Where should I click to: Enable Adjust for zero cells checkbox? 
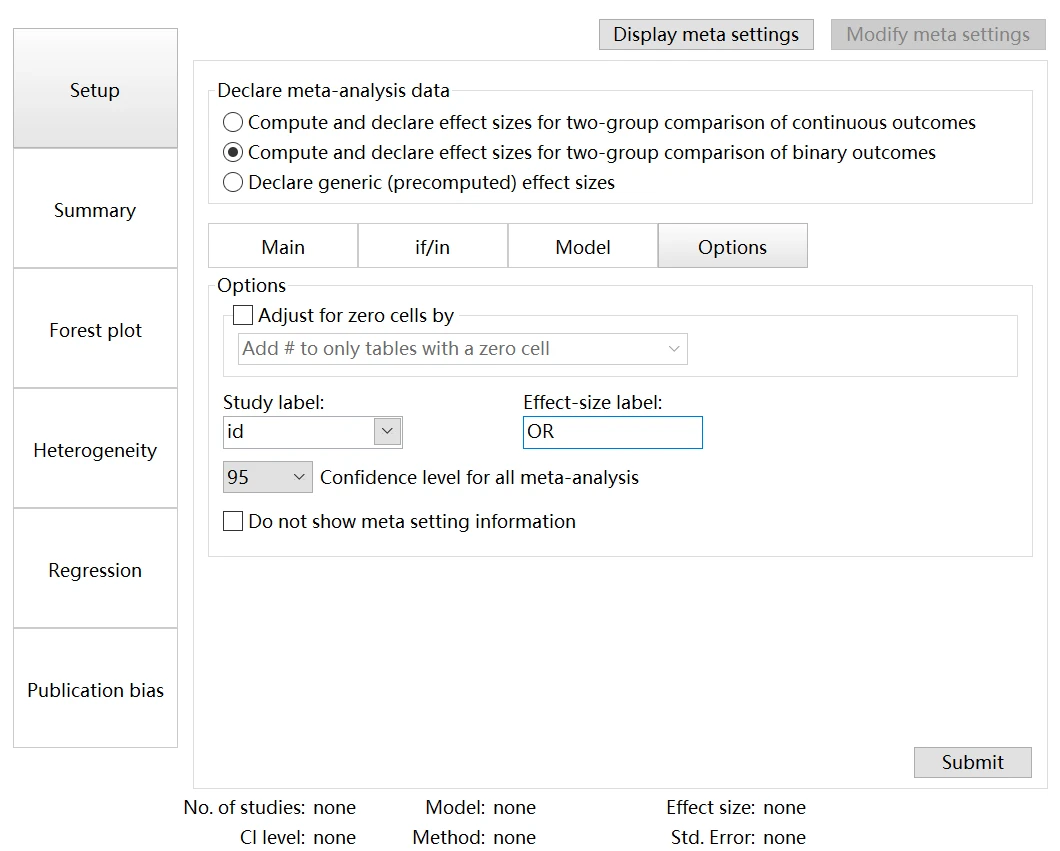pos(243,316)
